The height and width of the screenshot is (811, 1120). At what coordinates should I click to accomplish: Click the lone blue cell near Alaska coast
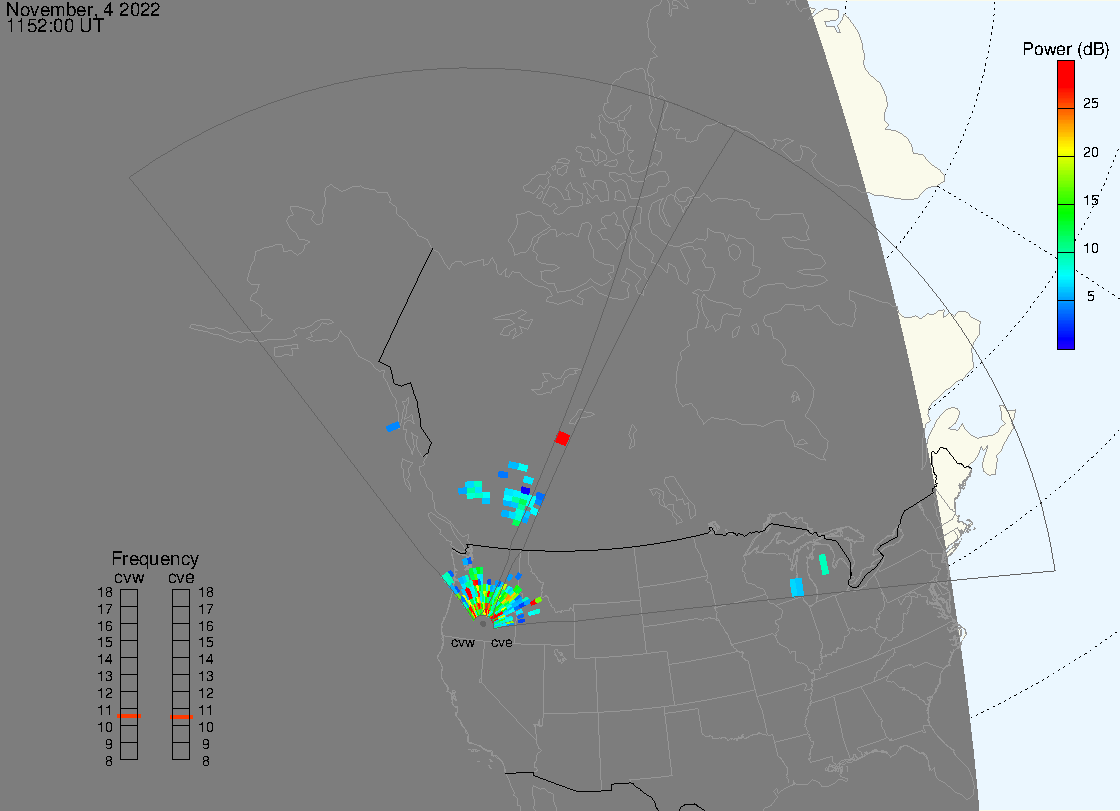393,427
